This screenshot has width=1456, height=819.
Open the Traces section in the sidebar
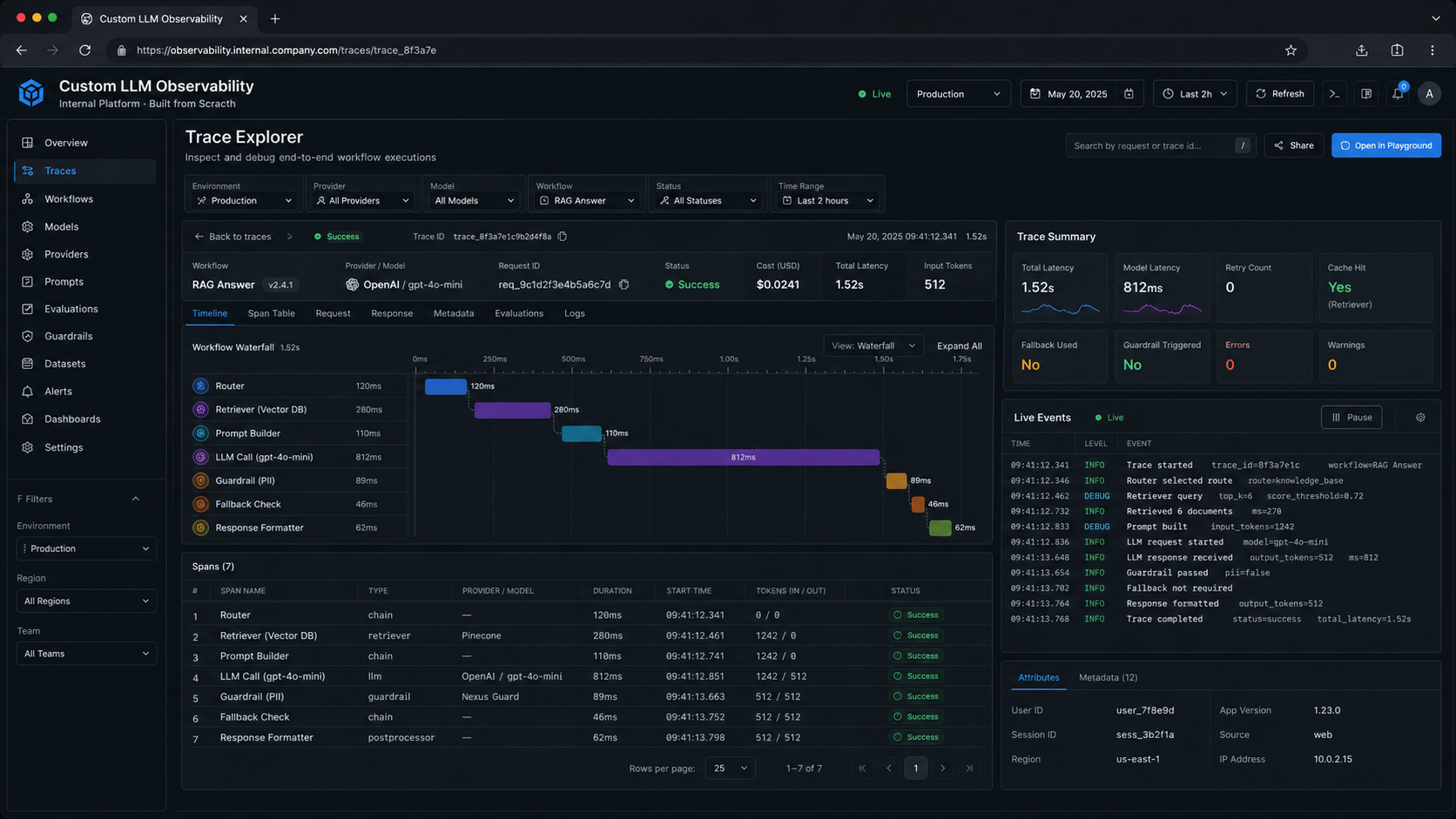point(59,171)
